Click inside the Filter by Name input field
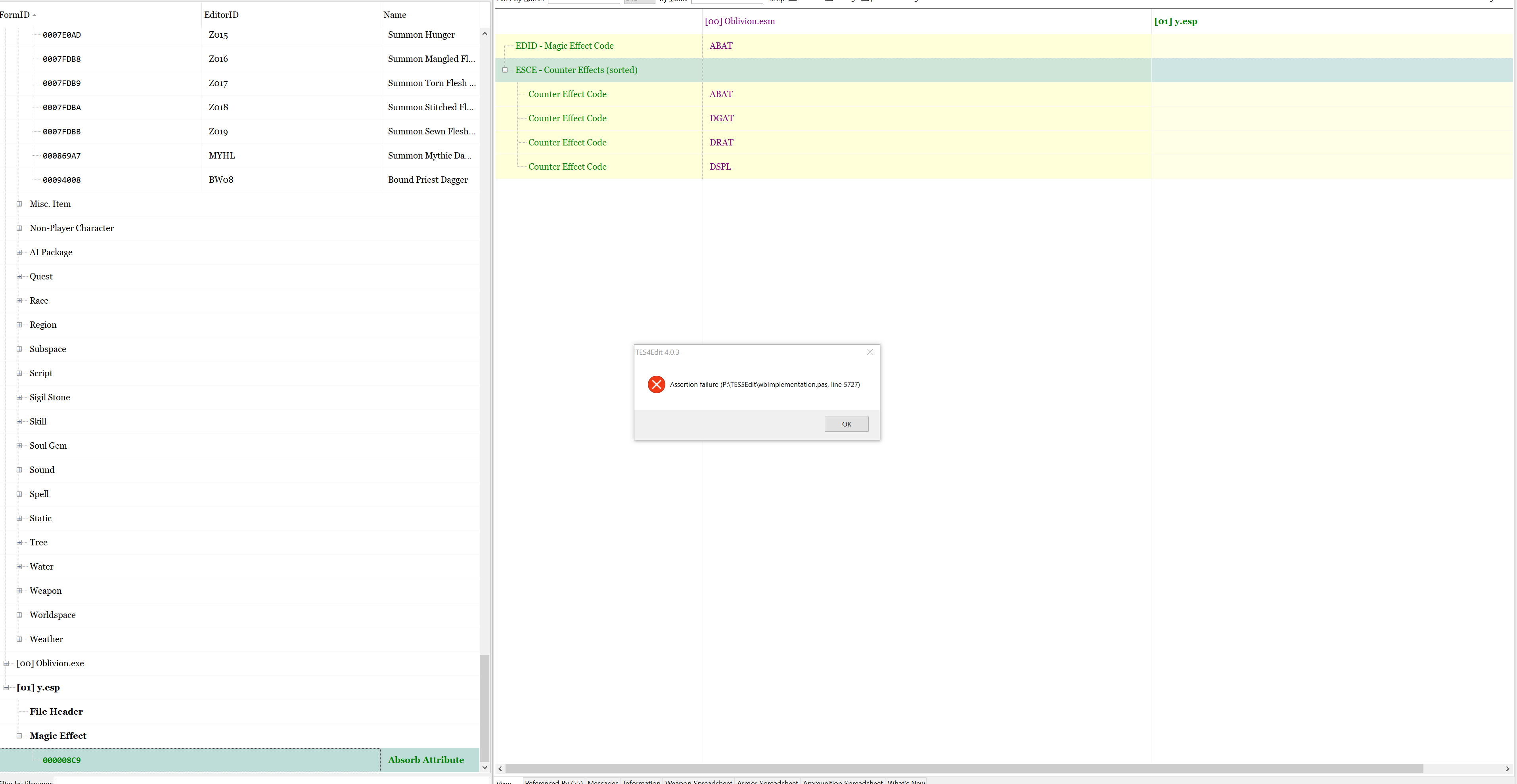This screenshot has width=1517, height=784. coord(583,1)
